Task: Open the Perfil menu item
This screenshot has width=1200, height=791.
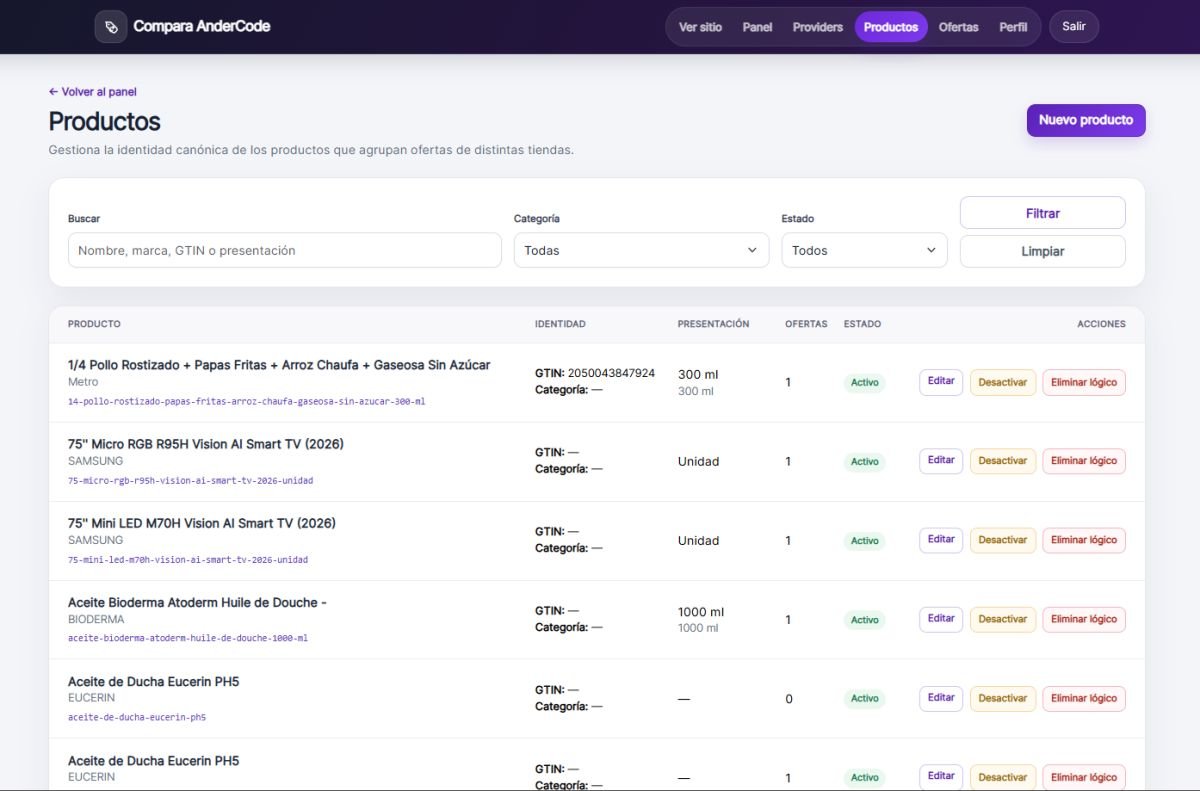Action: tap(1013, 27)
